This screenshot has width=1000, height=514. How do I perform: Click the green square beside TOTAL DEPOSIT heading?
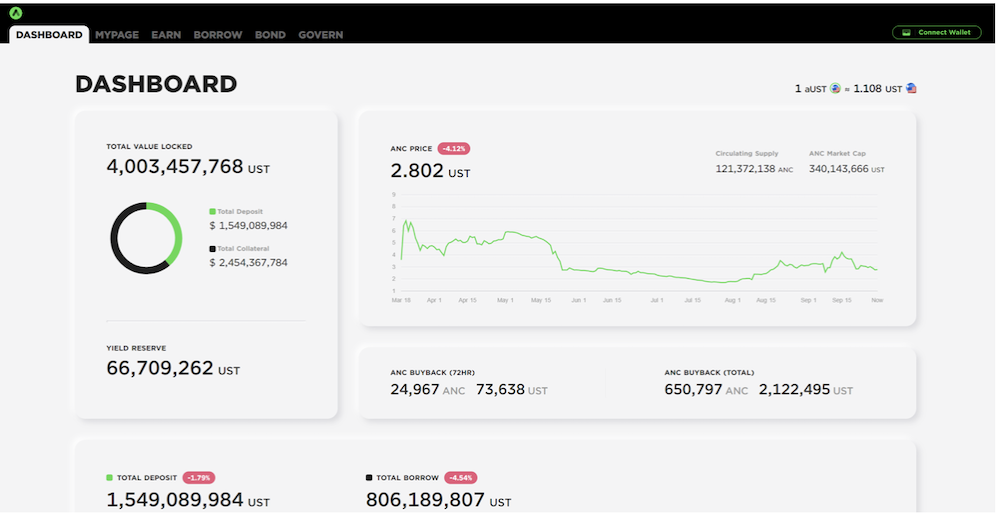pos(110,477)
